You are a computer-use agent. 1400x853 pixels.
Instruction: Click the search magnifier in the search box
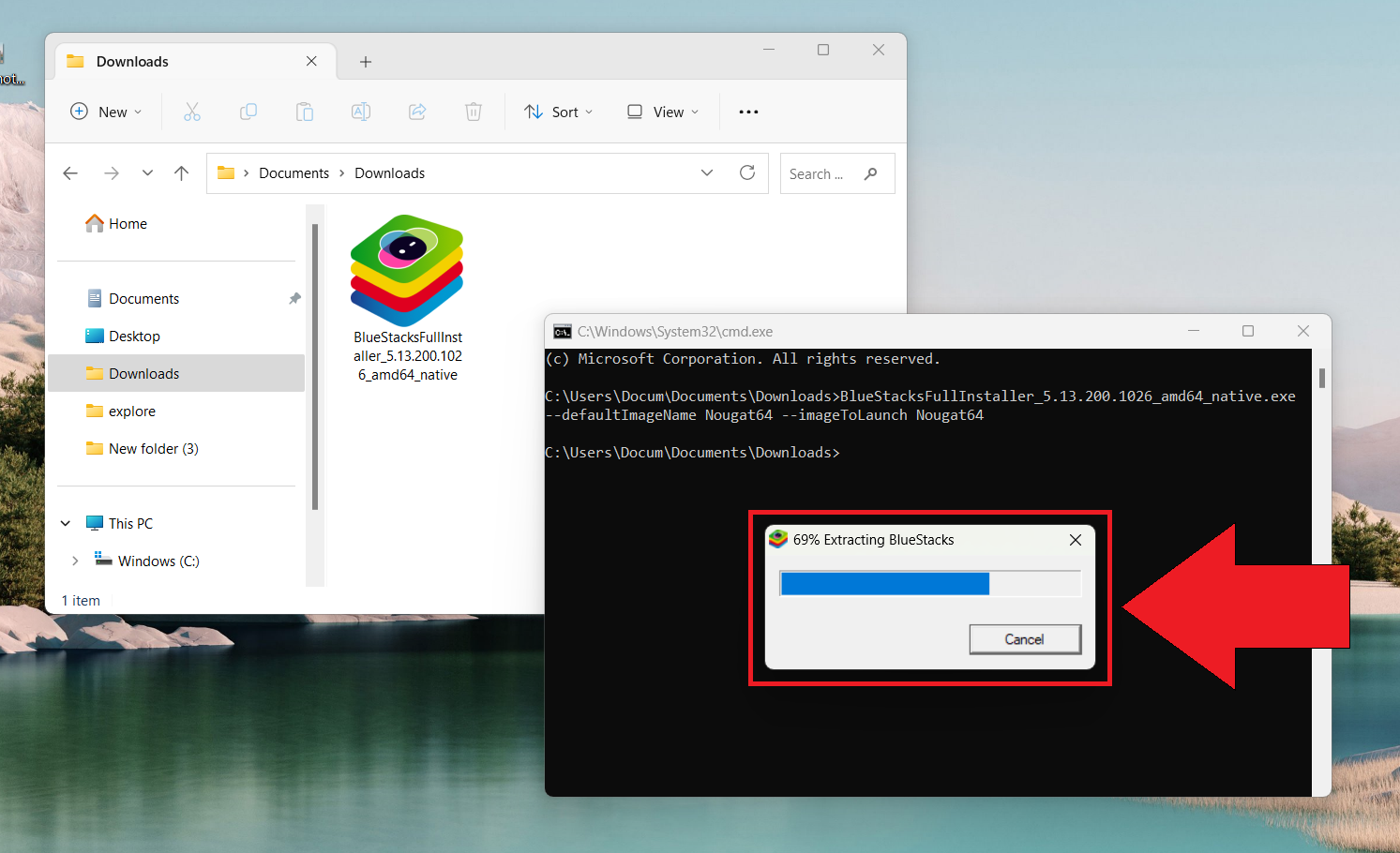coord(870,173)
